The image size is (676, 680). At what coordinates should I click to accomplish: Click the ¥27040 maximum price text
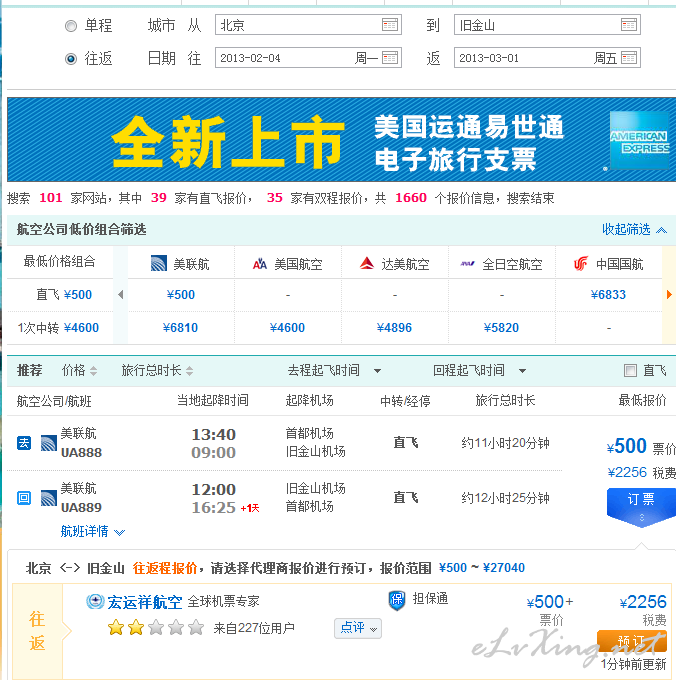pos(504,568)
